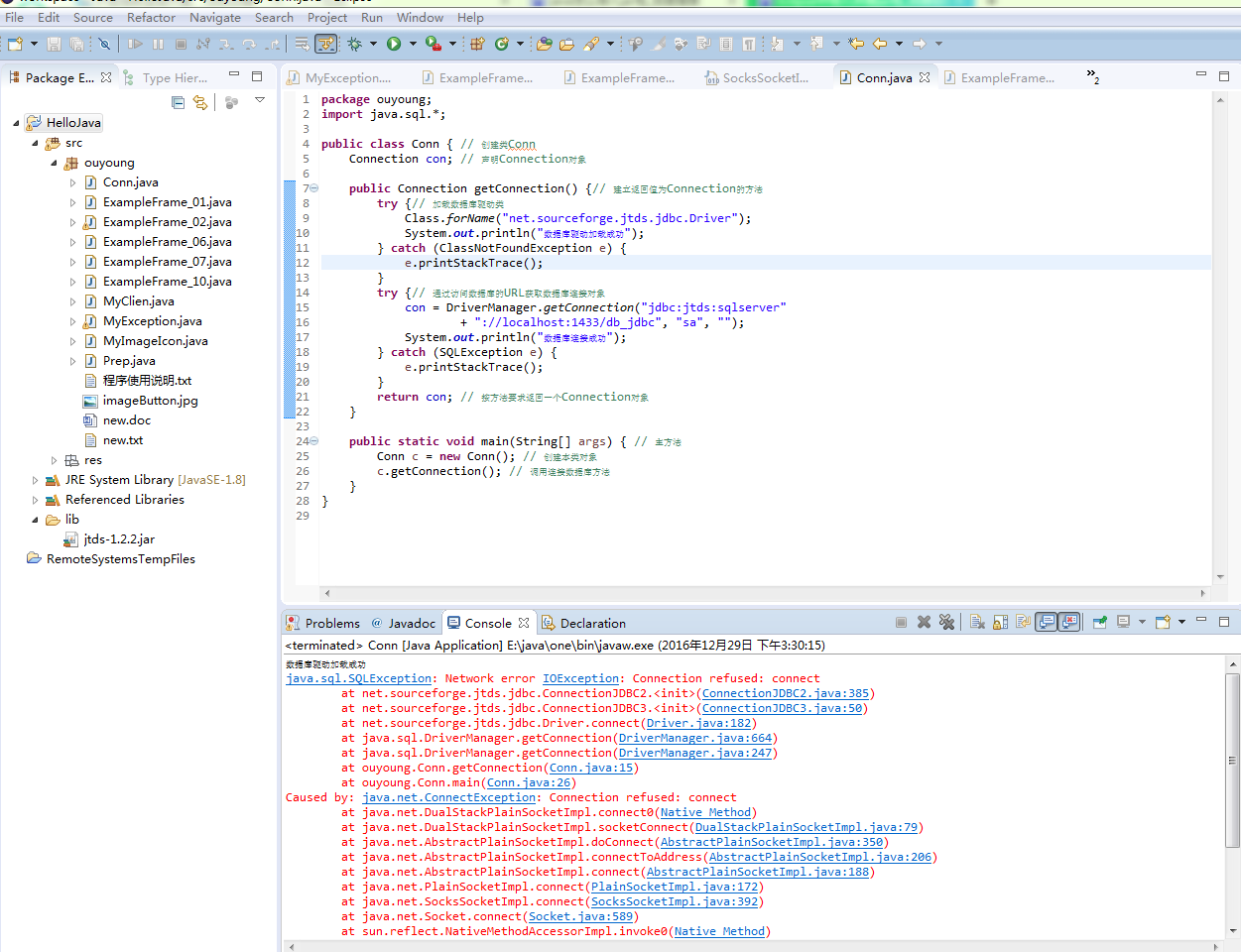Click the Skip All Breakpoints icon
The height and width of the screenshot is (952, 1241).
[104, 44]
